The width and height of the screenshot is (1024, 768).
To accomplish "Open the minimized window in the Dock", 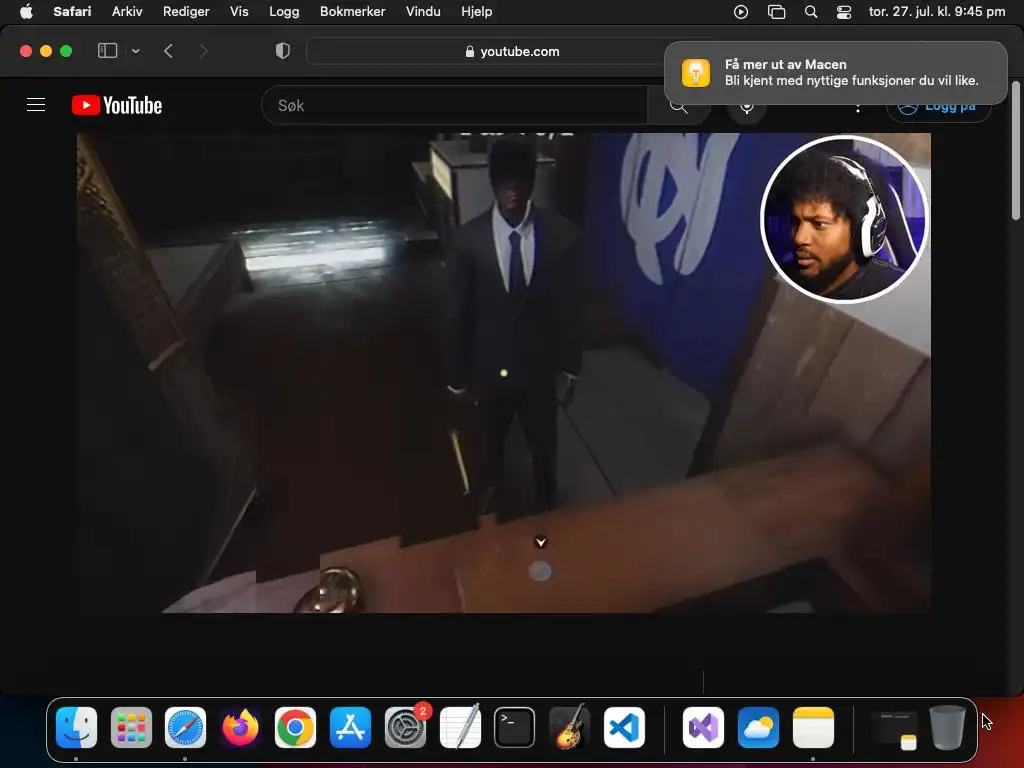I will (x=893, y=729).
